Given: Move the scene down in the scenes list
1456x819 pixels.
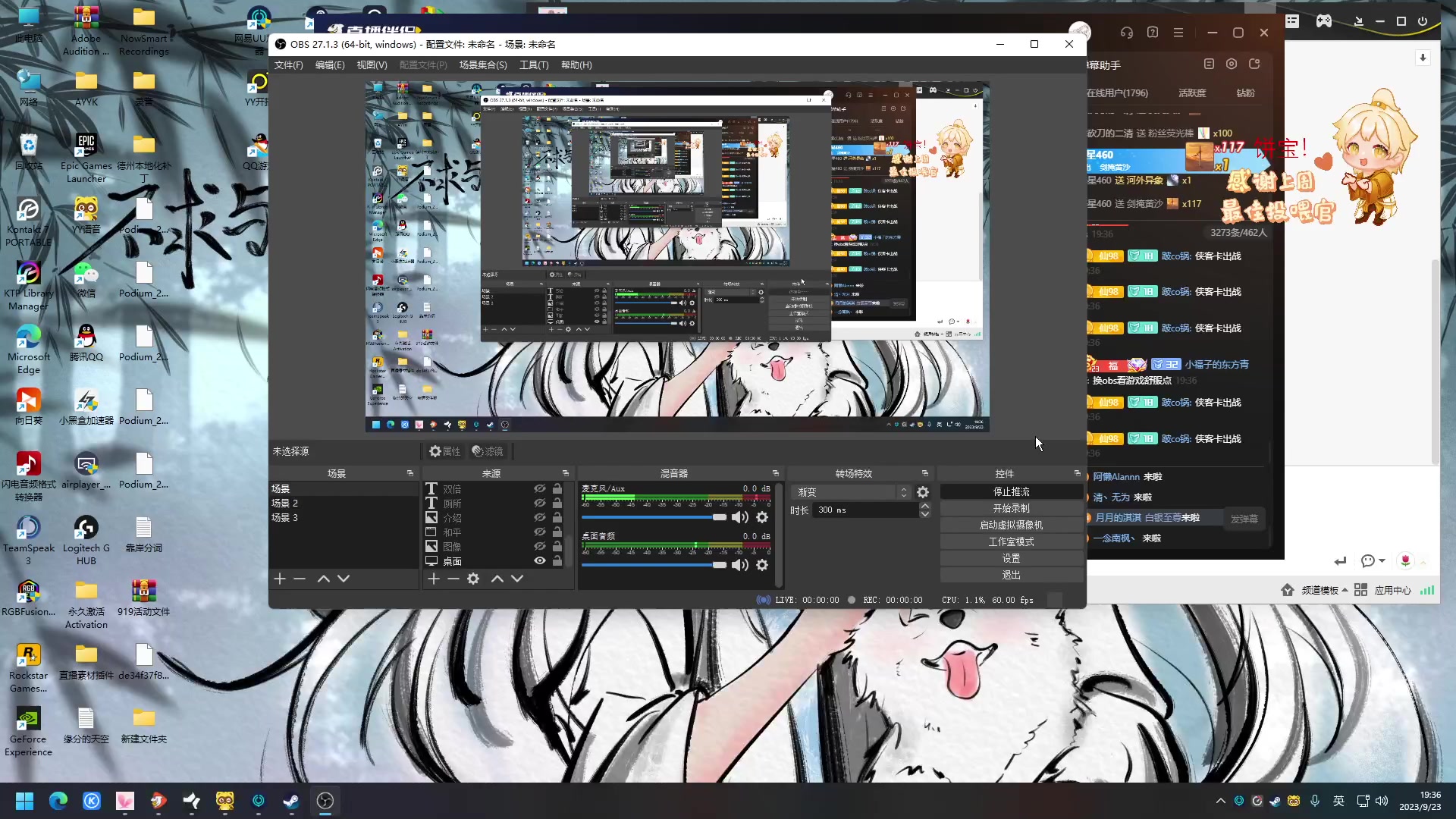Looking at the screenshot, I should (344, 579).
